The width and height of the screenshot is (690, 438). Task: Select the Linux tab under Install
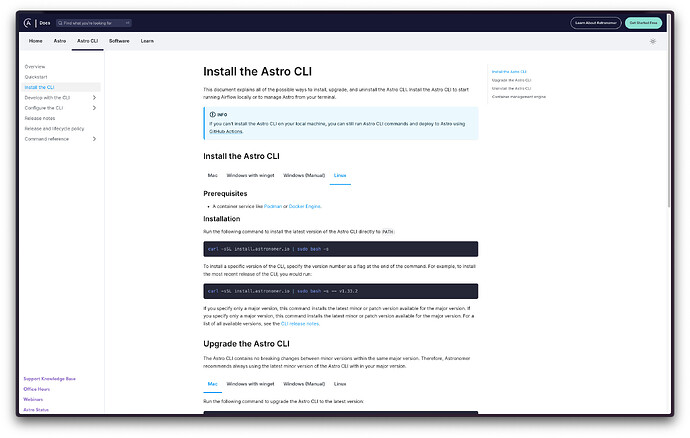coord(340,176)
